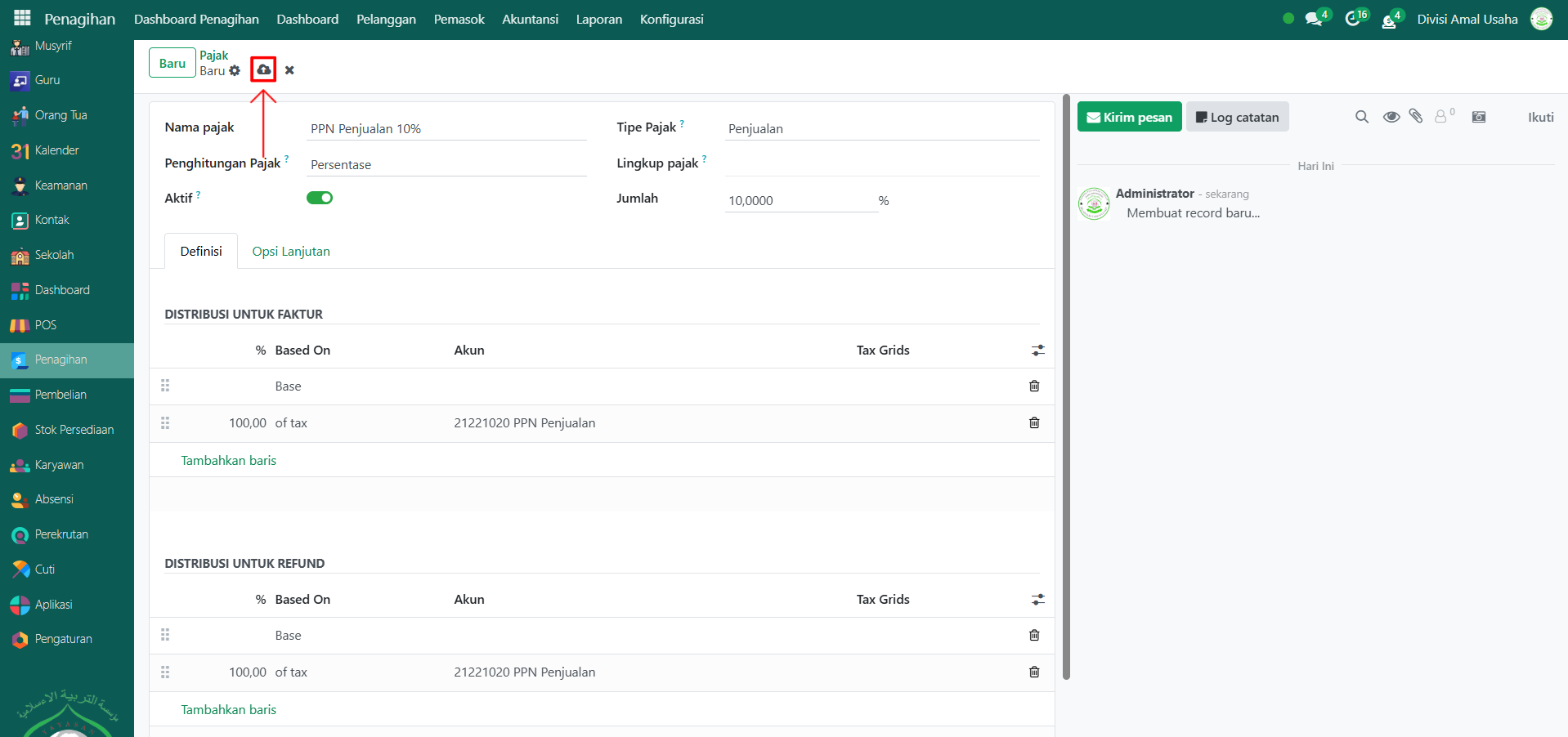Open the Penghitungan Pajak dropdown
Image resolution: width=1568 pixels, height=737 pixels.
click(x=446, y=165)
